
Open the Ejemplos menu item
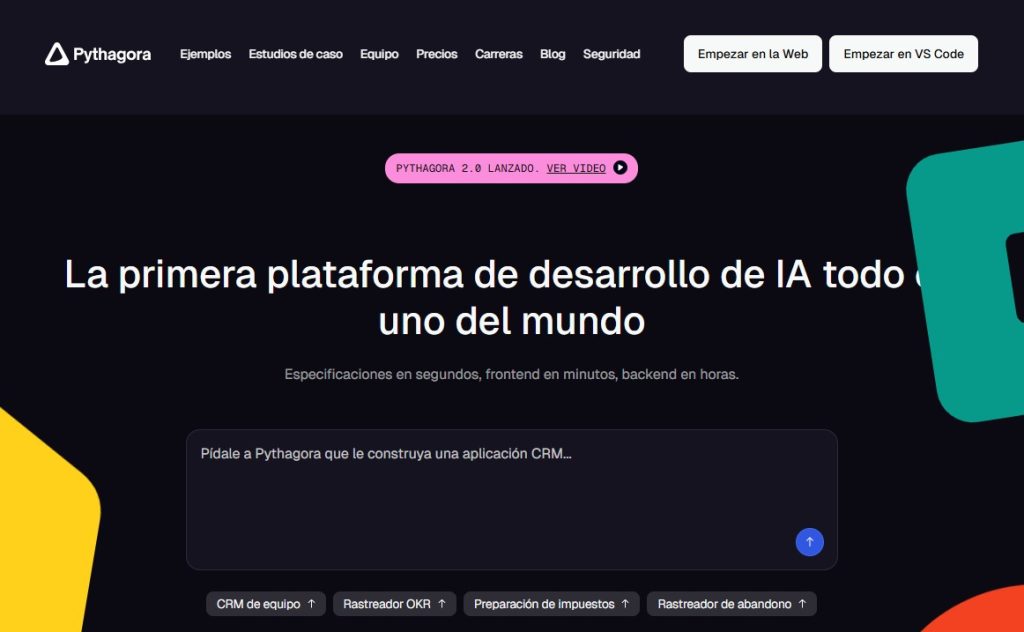point(205,54)
